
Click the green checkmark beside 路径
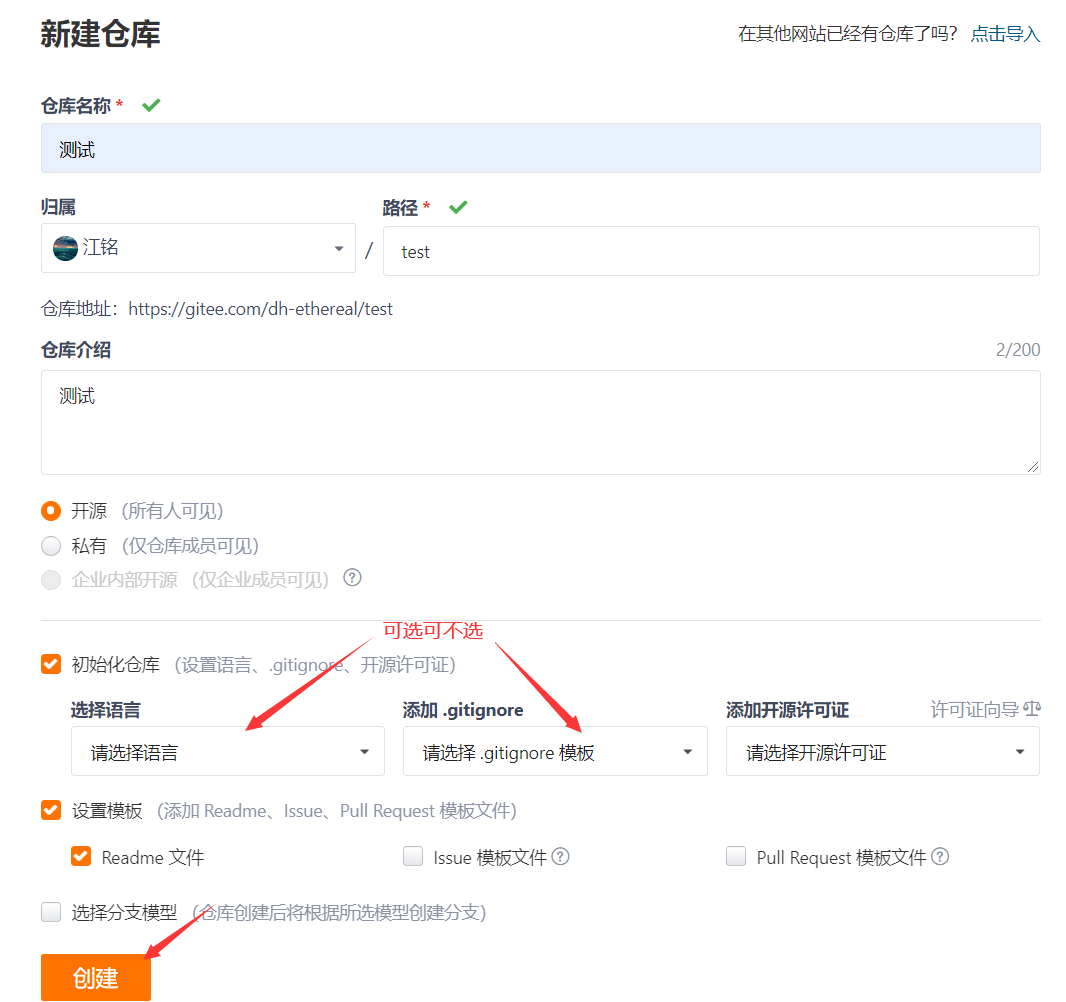458,208
